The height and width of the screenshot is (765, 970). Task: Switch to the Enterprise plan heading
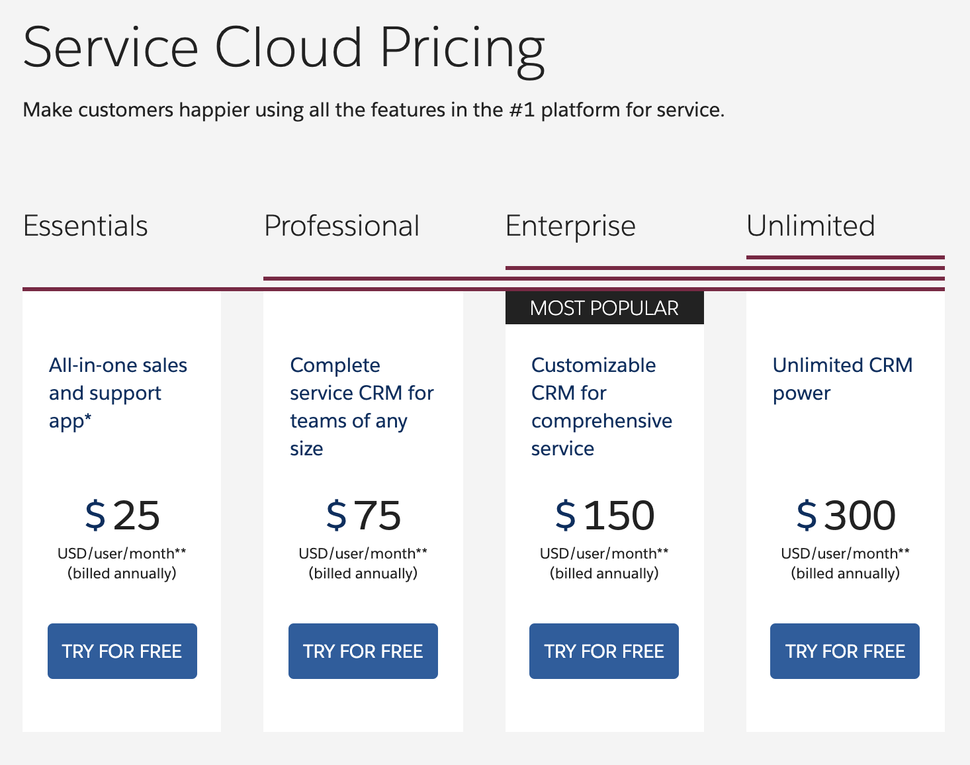(x=570, y=226)
